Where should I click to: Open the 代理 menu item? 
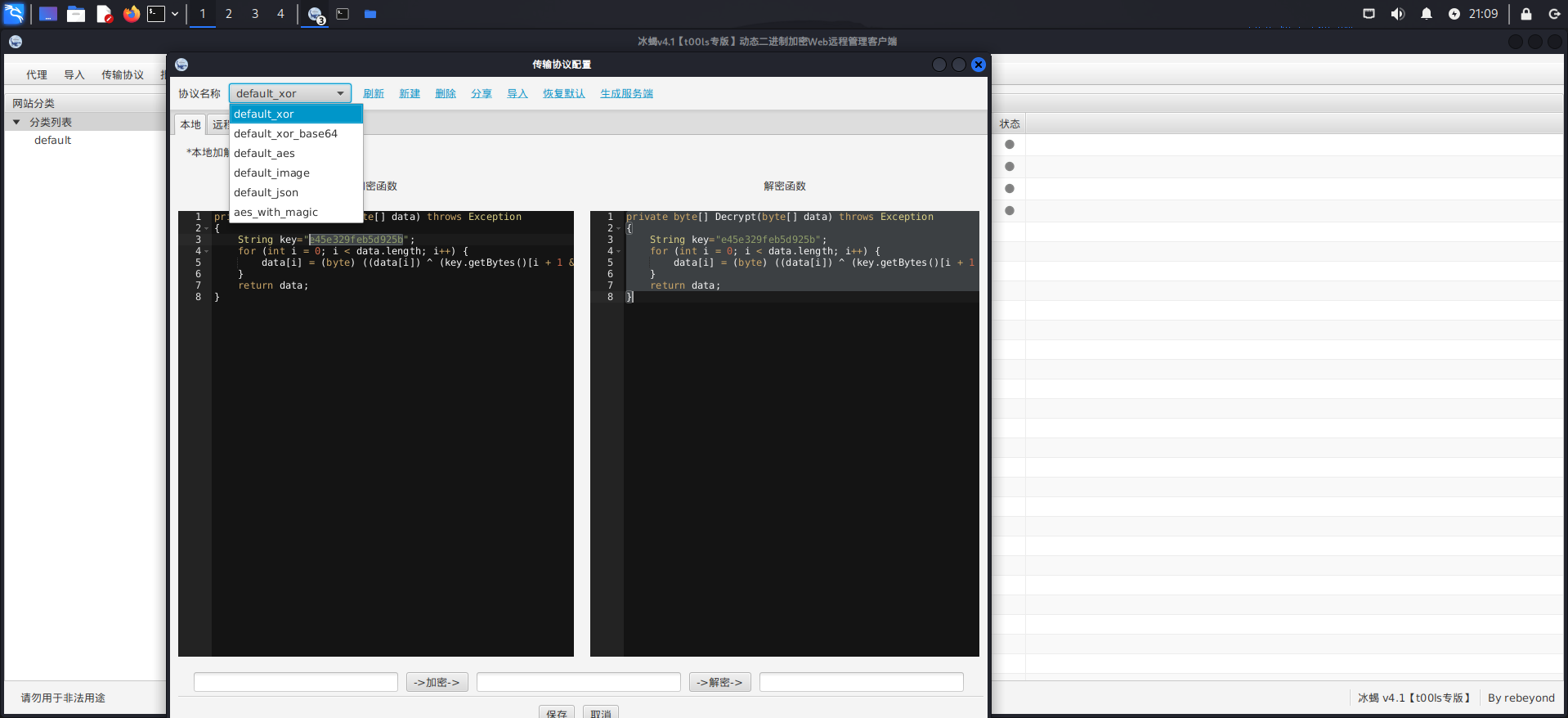tap(37, 75)
